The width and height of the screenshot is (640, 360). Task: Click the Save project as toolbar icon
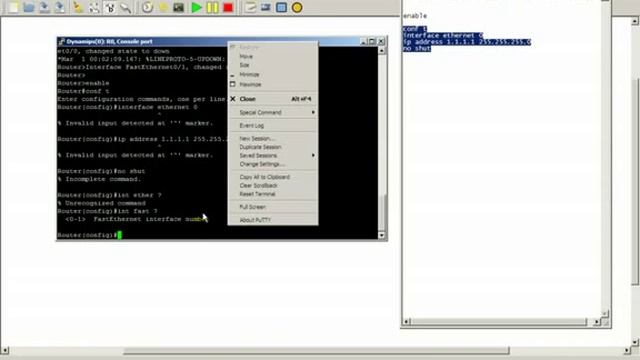(60, 7)
